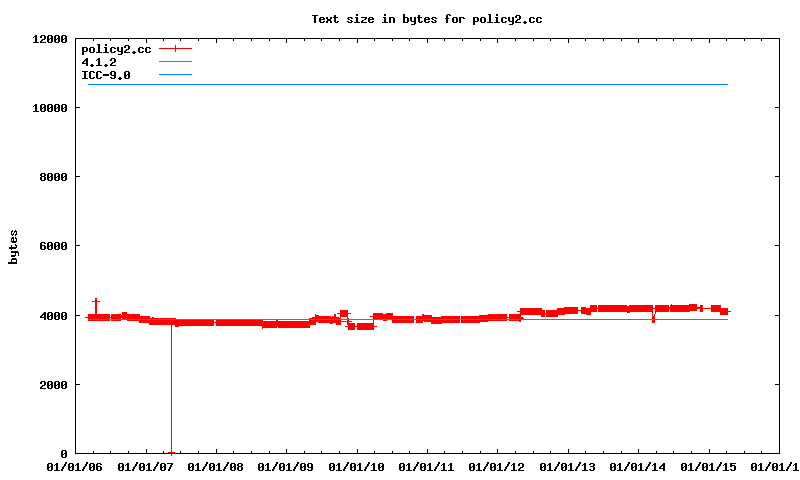Click the 01/01/06 x-axis date label
Screen dimensions: 800x480
pos(76,467)
